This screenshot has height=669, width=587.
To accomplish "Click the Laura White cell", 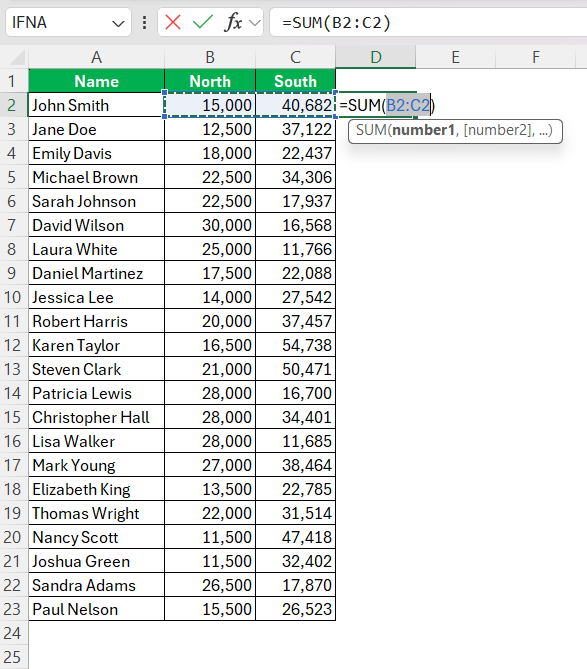I will click(96, 249).
